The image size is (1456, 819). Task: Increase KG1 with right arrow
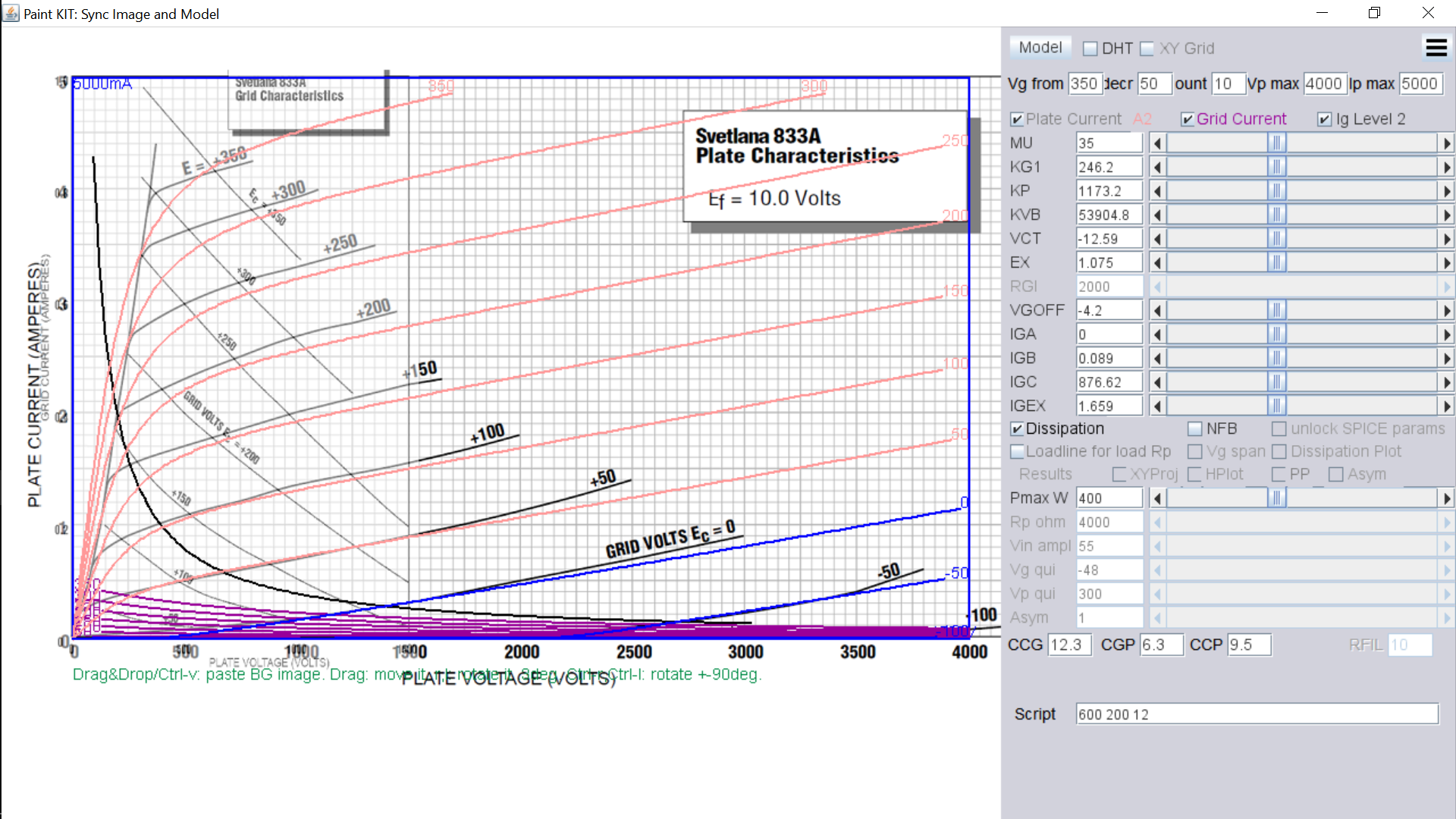1446,167
